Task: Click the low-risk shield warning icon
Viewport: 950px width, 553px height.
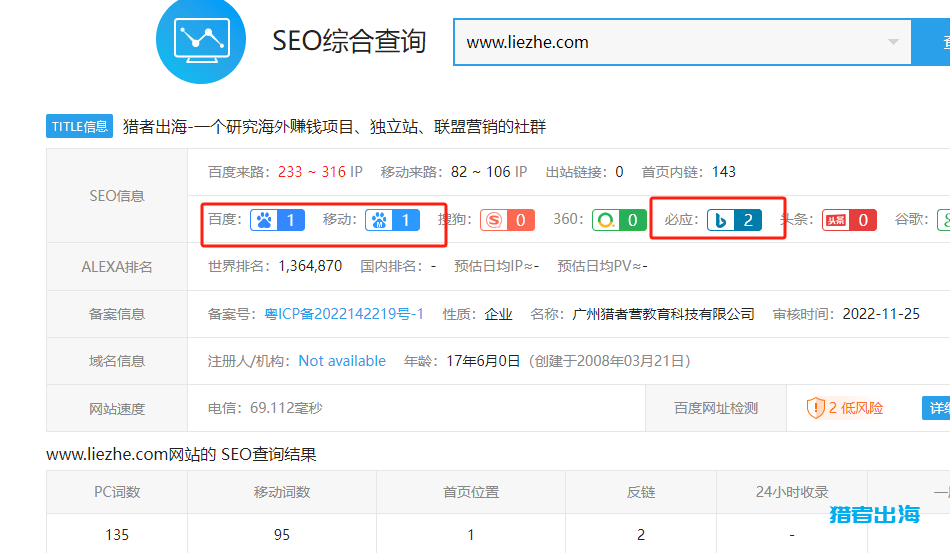Action: [815, 408]
